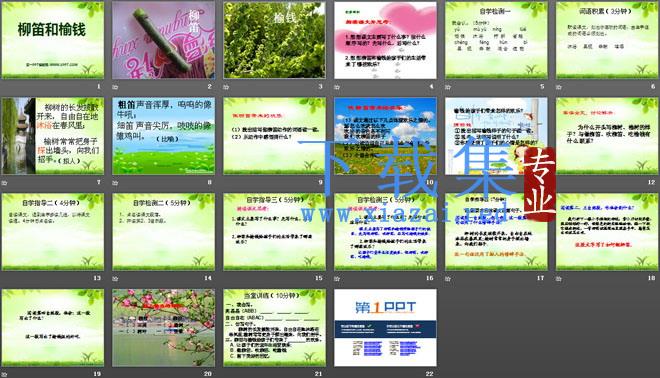Select slide 14 titled 自学检测二

163,232
